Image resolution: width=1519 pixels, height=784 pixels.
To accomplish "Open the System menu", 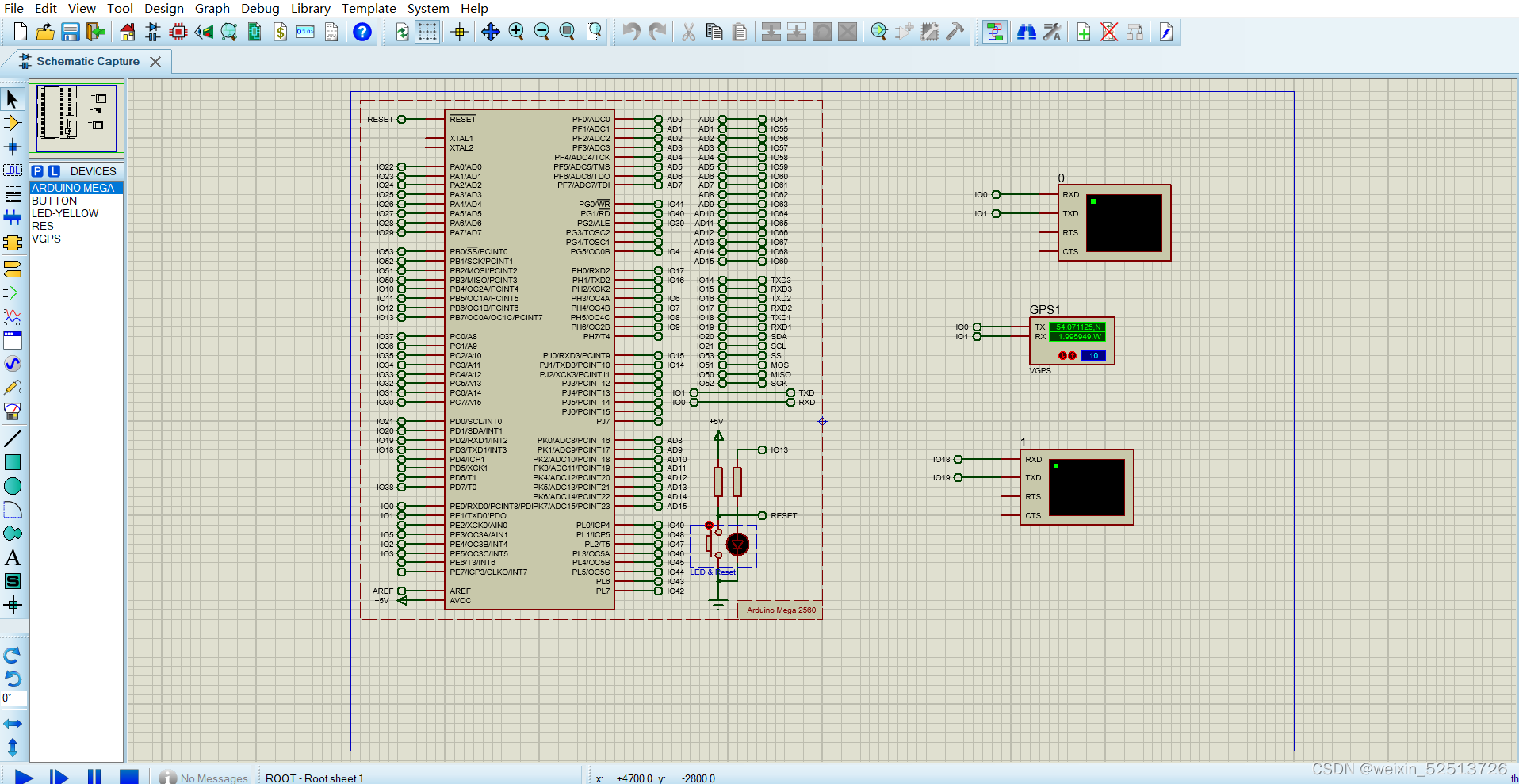I will point(428,8).
